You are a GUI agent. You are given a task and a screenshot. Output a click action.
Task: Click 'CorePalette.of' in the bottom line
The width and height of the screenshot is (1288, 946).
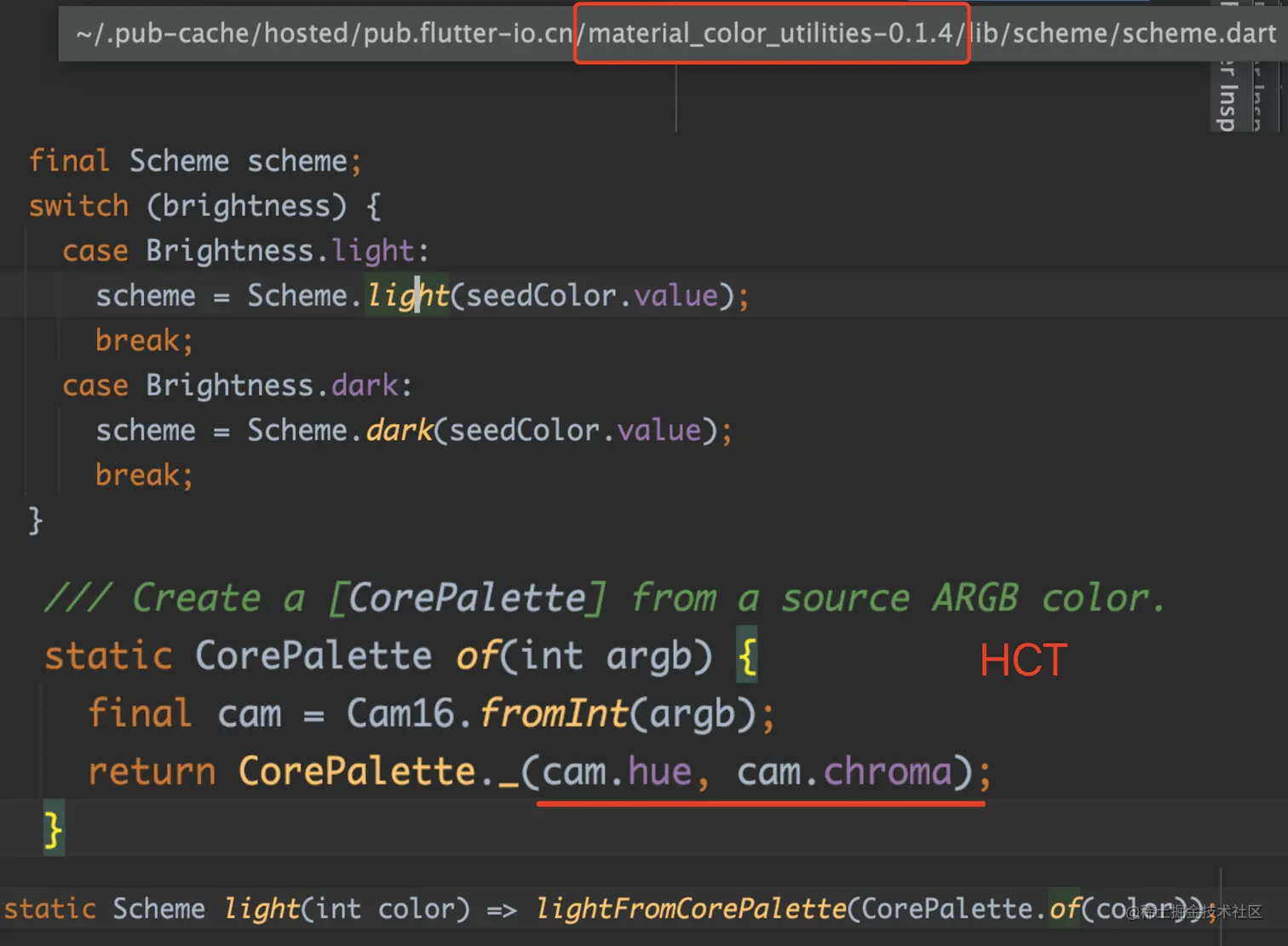970,909
